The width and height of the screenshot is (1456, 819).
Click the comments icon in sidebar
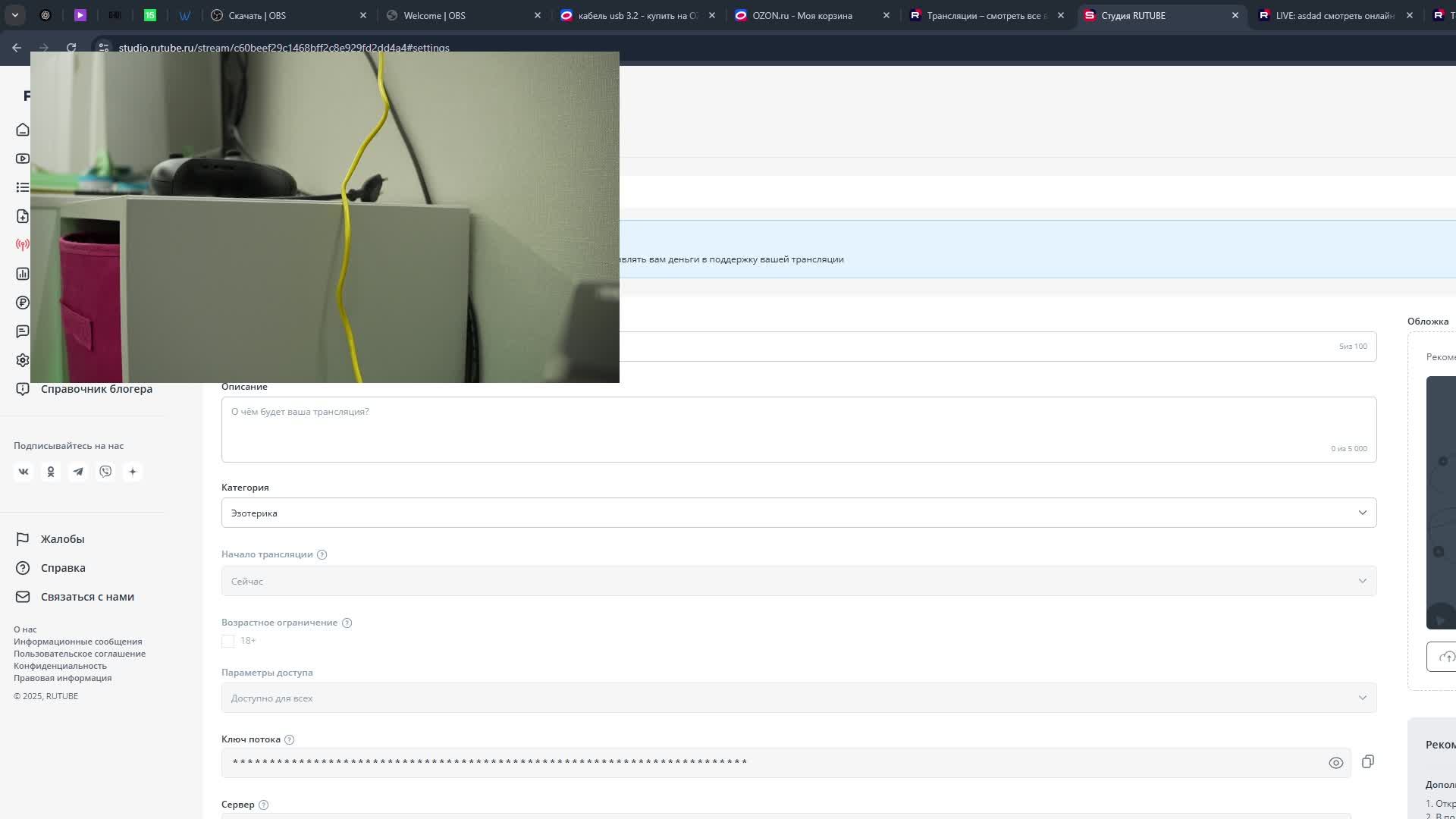(23, 331)
